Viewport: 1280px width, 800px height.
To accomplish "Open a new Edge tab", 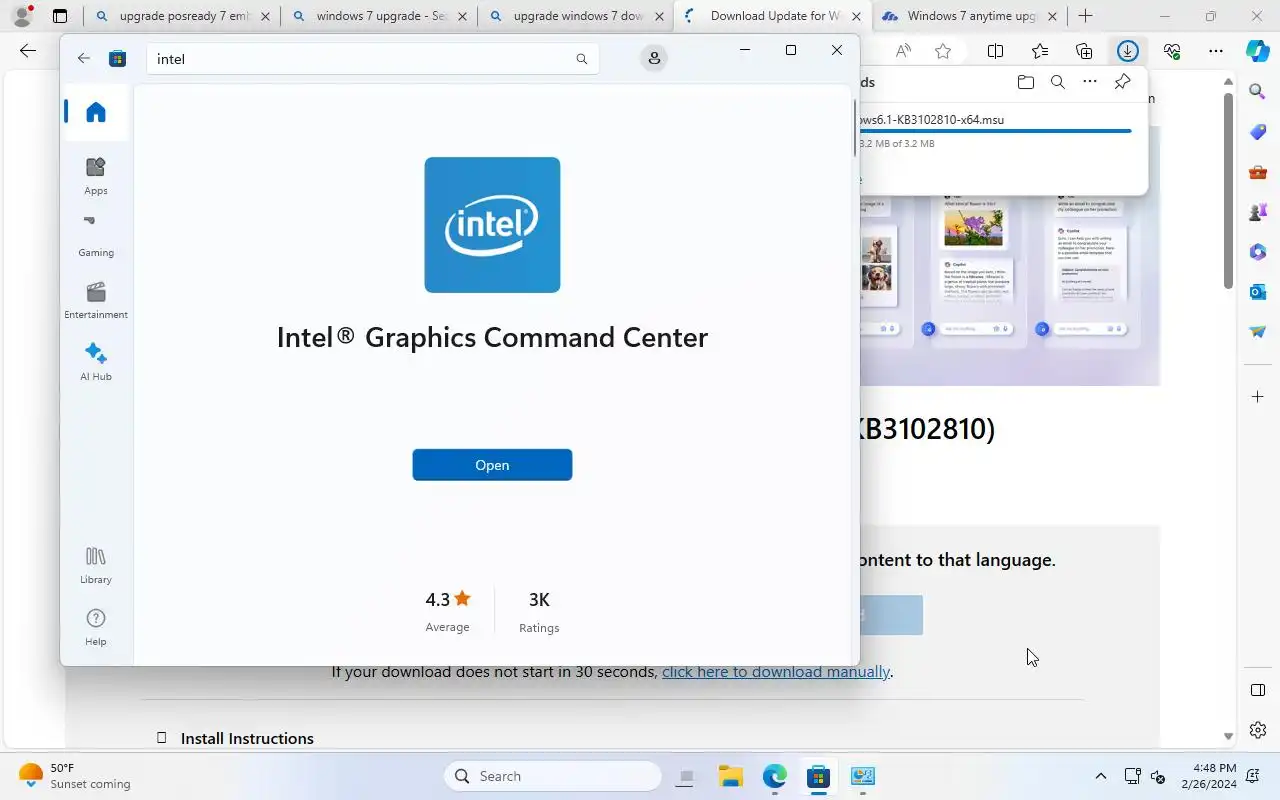I will (1085, 16).
